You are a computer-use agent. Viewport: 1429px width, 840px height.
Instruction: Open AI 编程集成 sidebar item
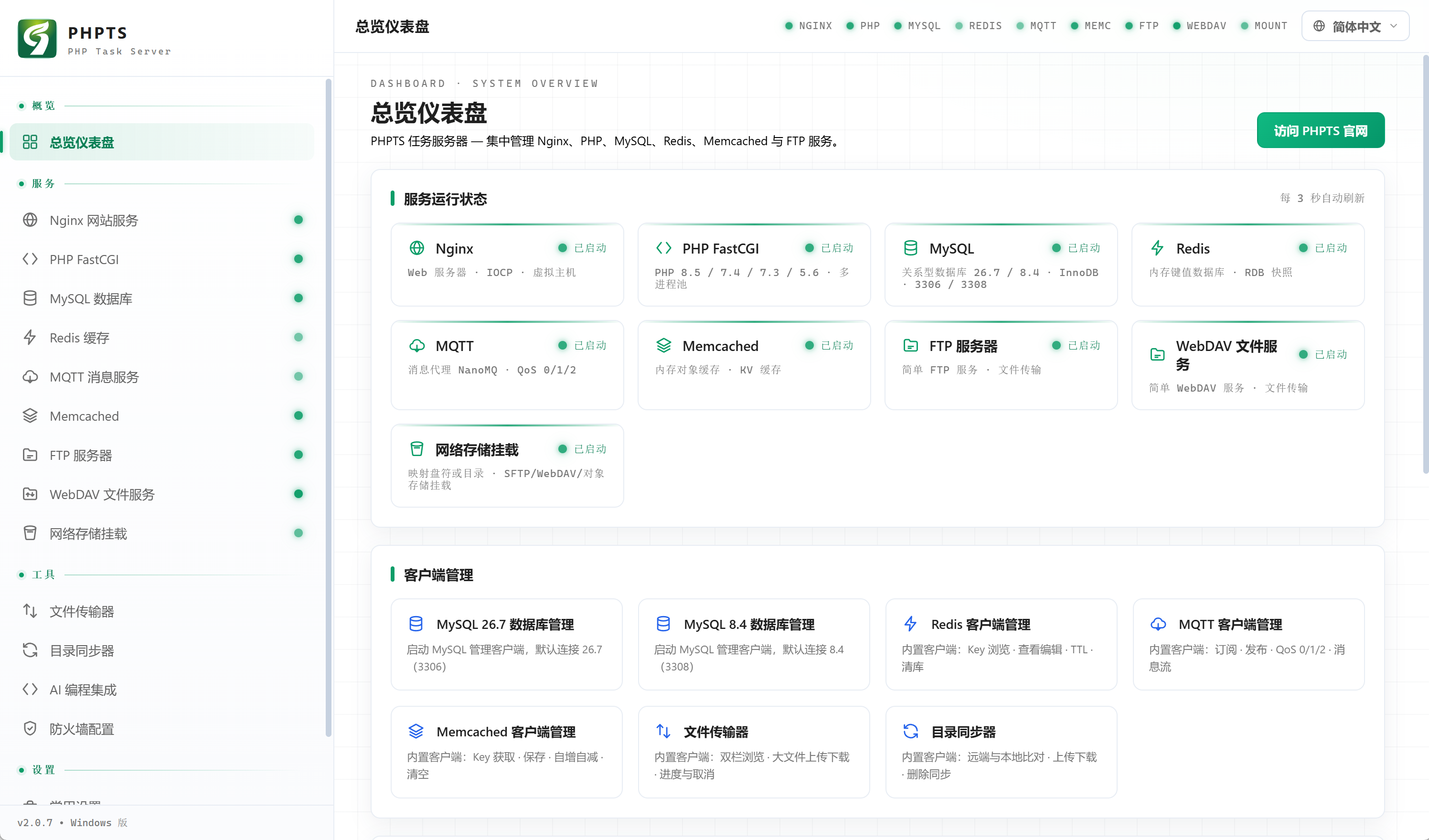[x=161, y=689]
